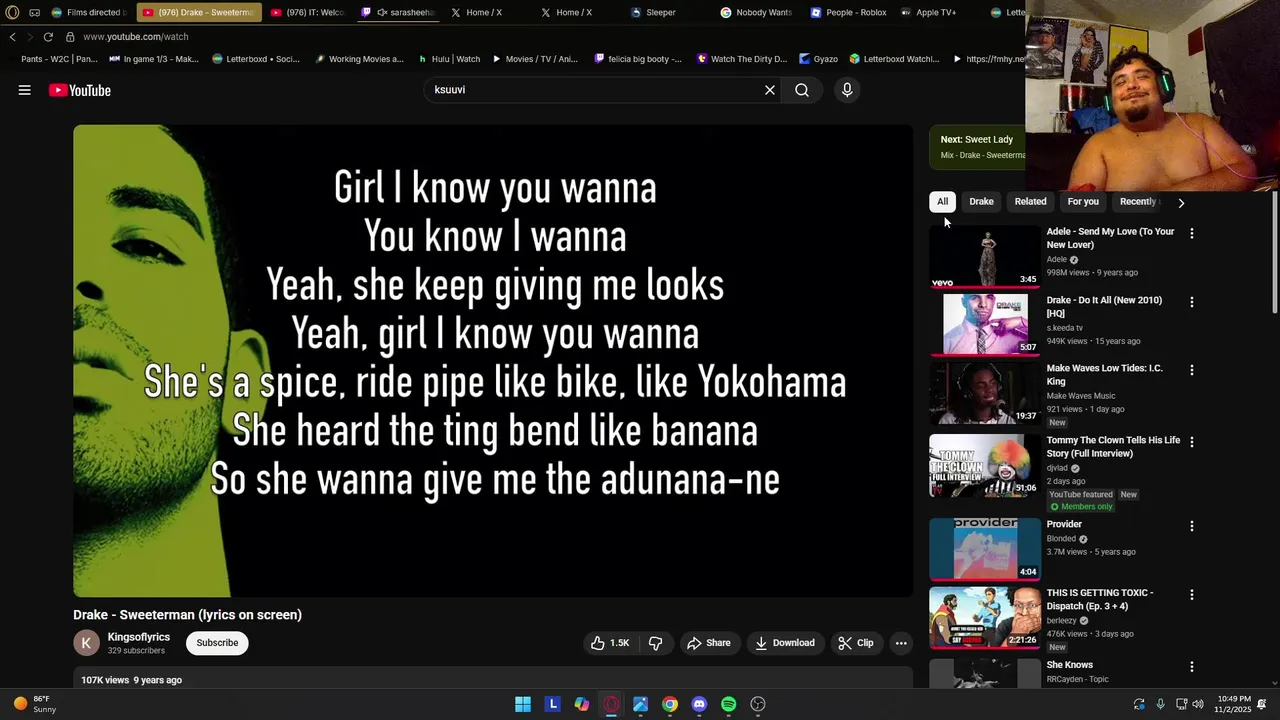
Task: Open the Letterboxd • Soci... bookmark
Action: pyautogui.click(x=256, y=59)
